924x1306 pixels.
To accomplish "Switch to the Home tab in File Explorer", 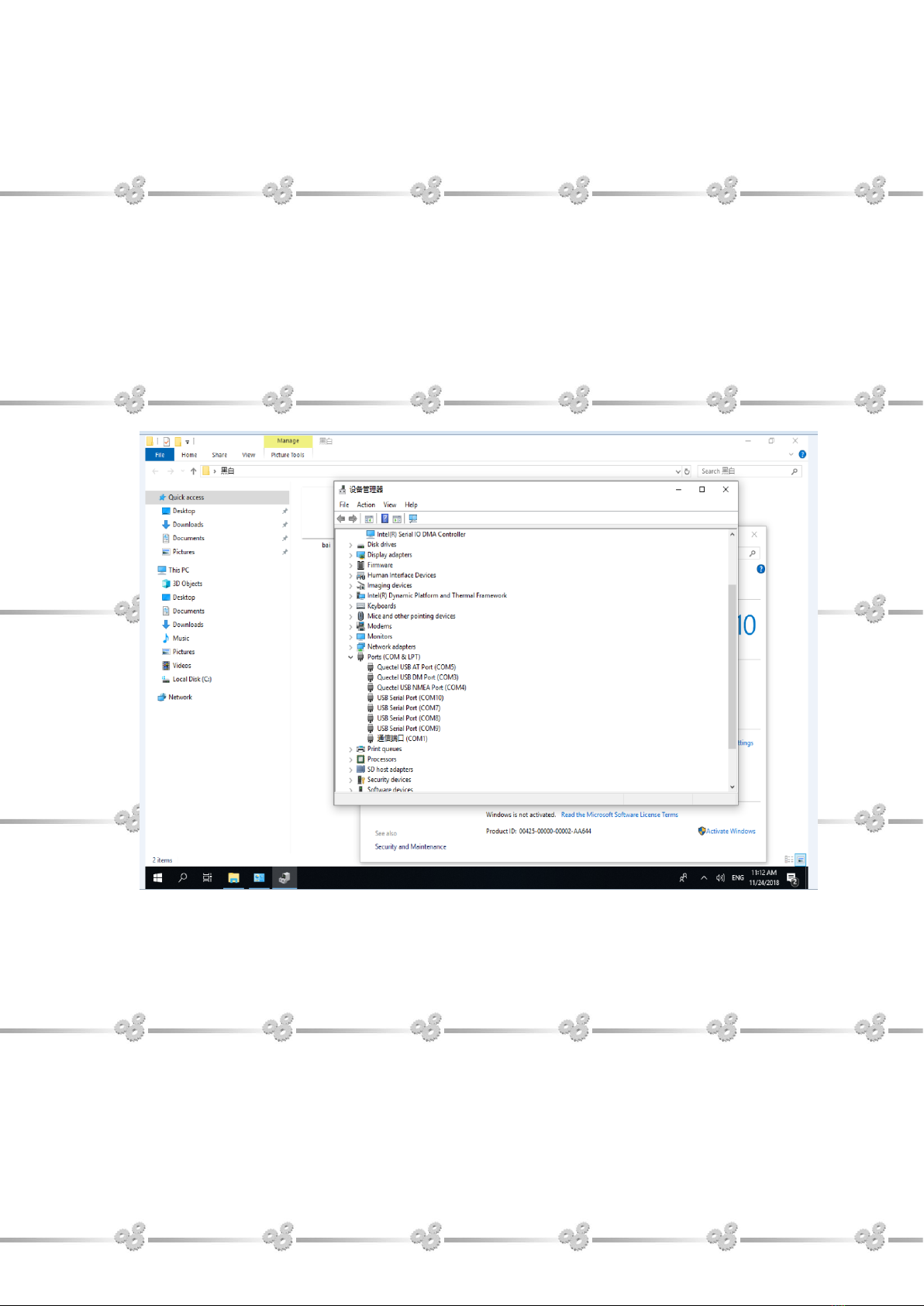I will tap(189, 455).
